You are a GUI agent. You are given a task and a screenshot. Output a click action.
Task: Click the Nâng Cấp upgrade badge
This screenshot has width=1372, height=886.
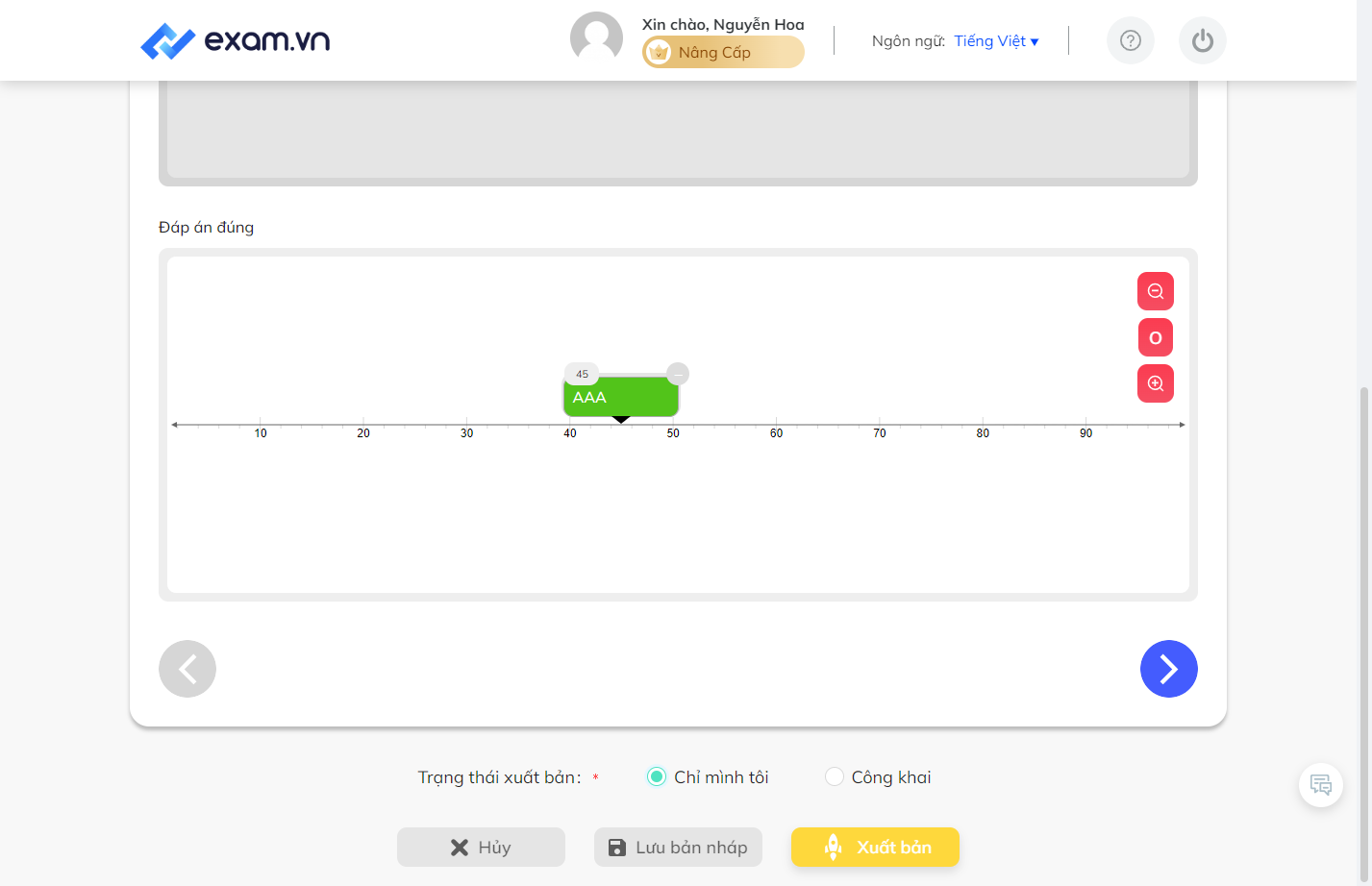[723, 52]
